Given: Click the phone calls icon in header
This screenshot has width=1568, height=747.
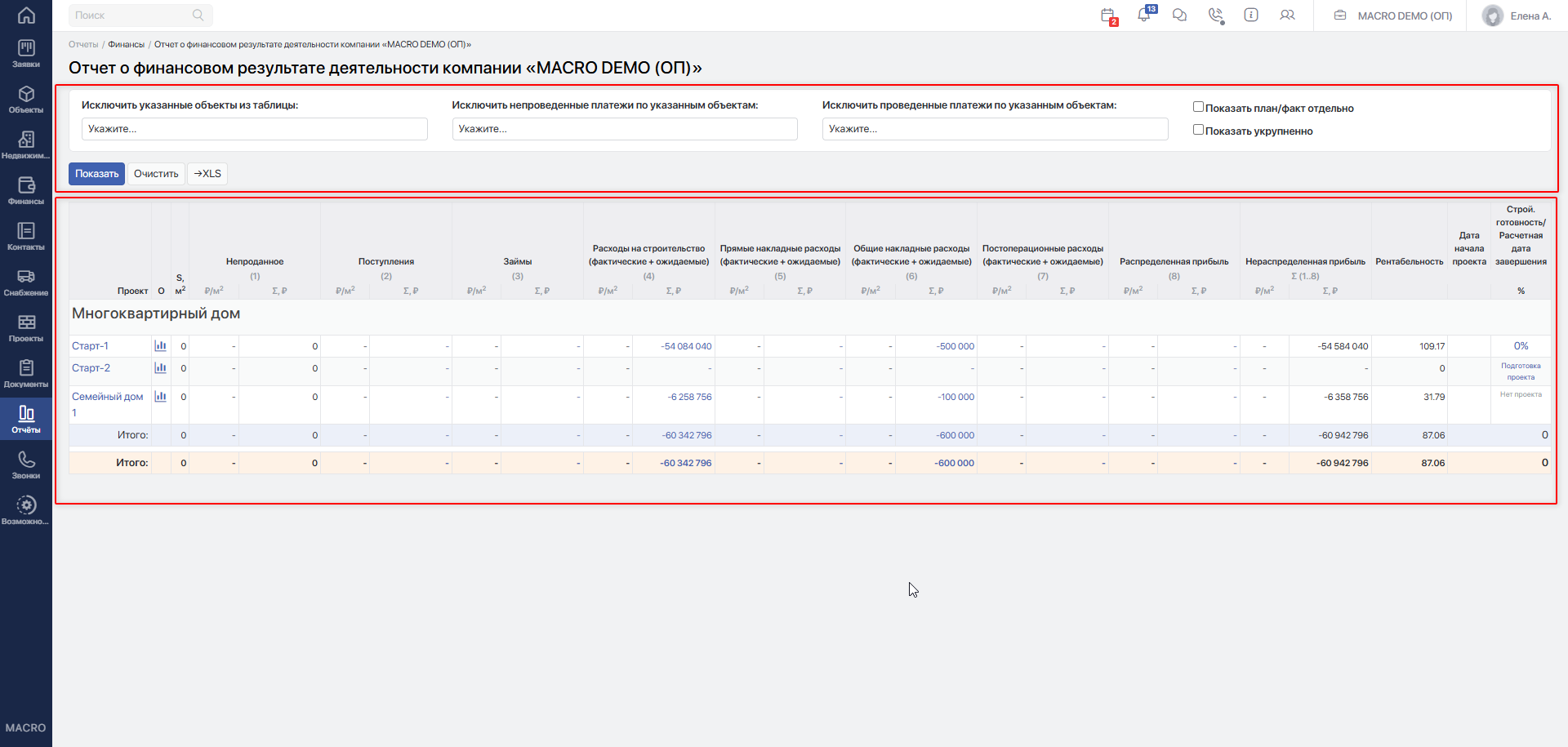Looking at the screenshot, I should (1216, 16).
